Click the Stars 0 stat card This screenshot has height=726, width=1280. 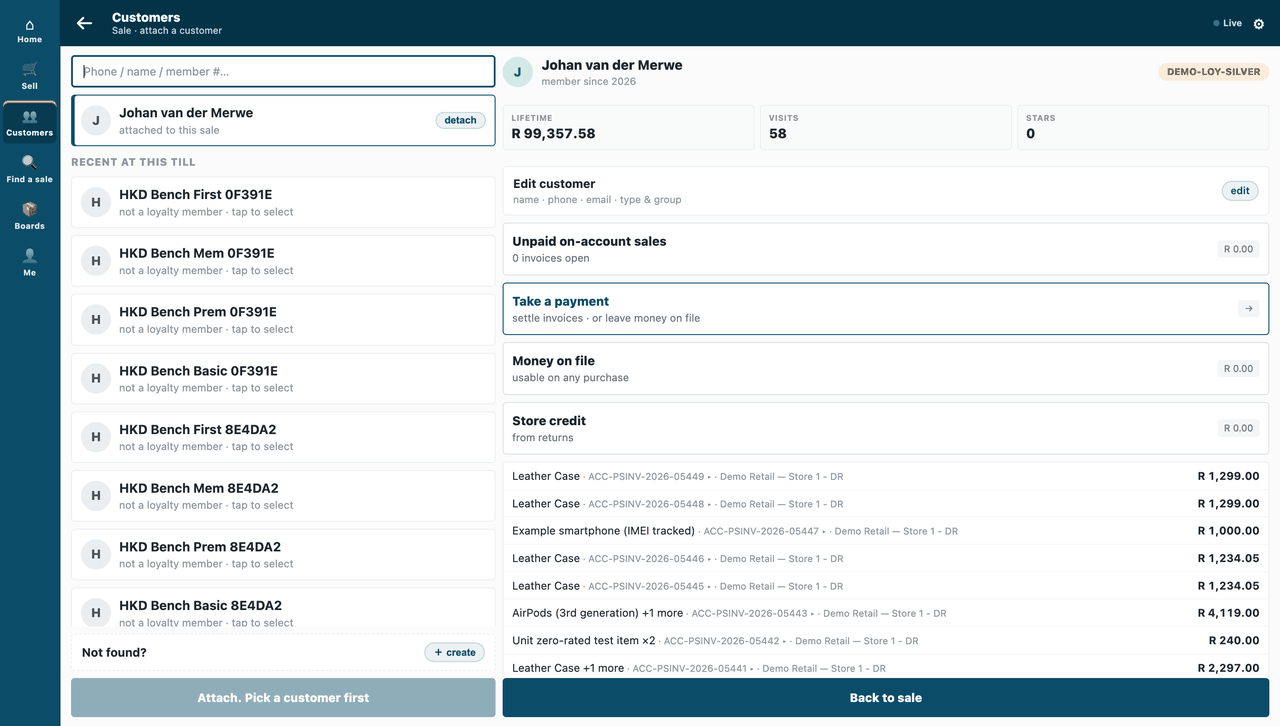click(1143, 127)
